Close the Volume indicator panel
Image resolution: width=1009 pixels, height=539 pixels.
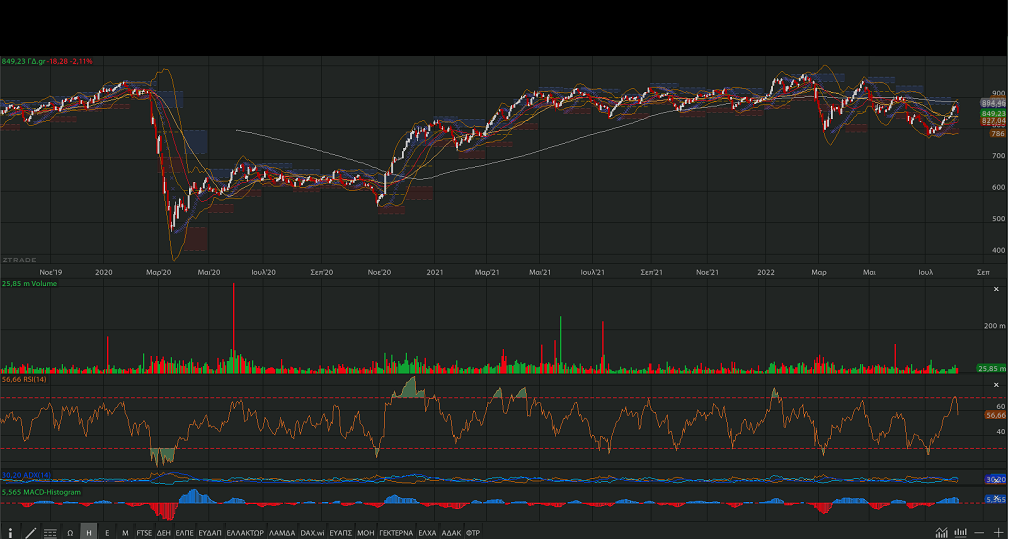pyautogui.click(x=995, y=289)
